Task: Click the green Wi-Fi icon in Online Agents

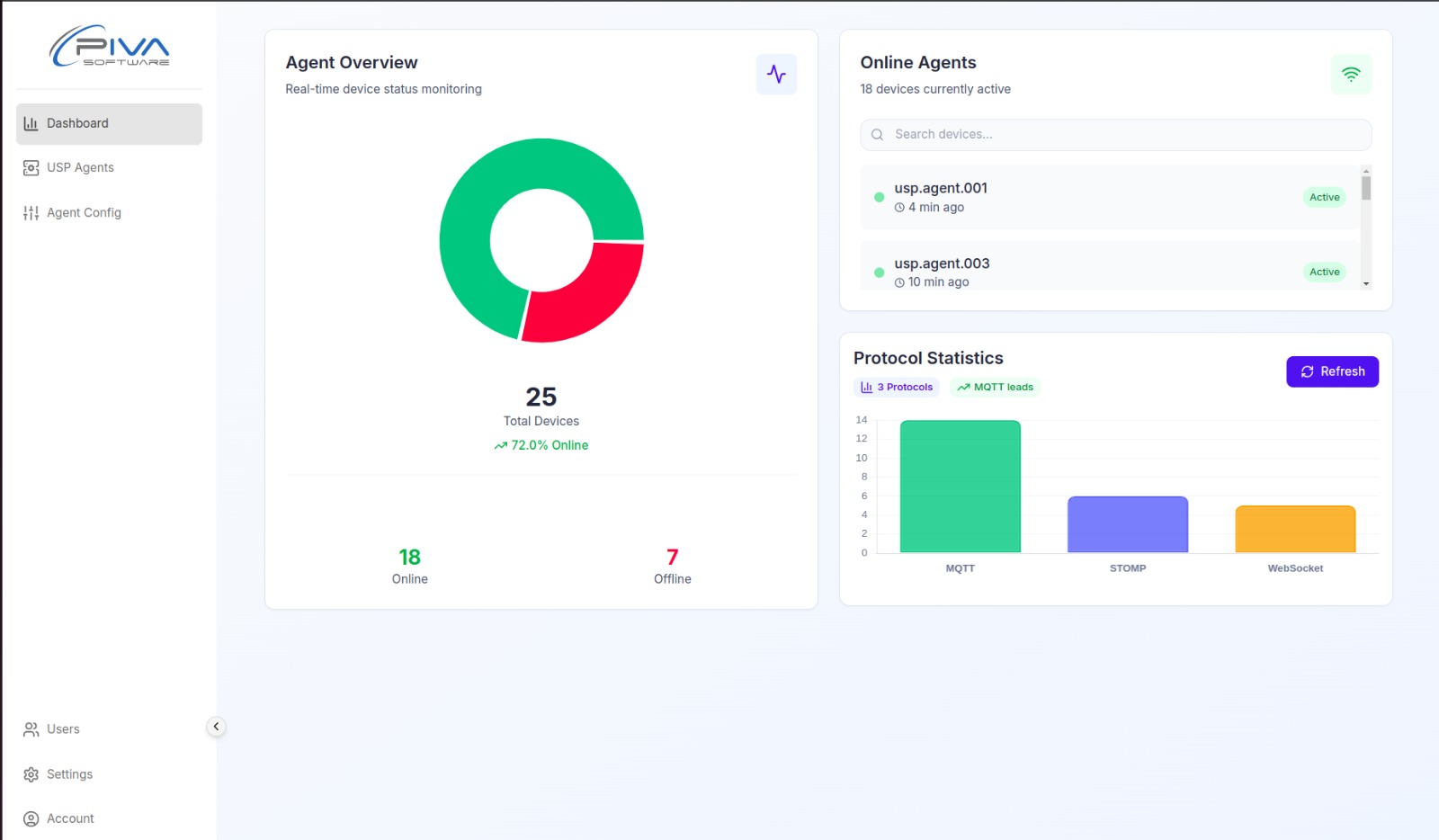Action: tap(1351, 75)
